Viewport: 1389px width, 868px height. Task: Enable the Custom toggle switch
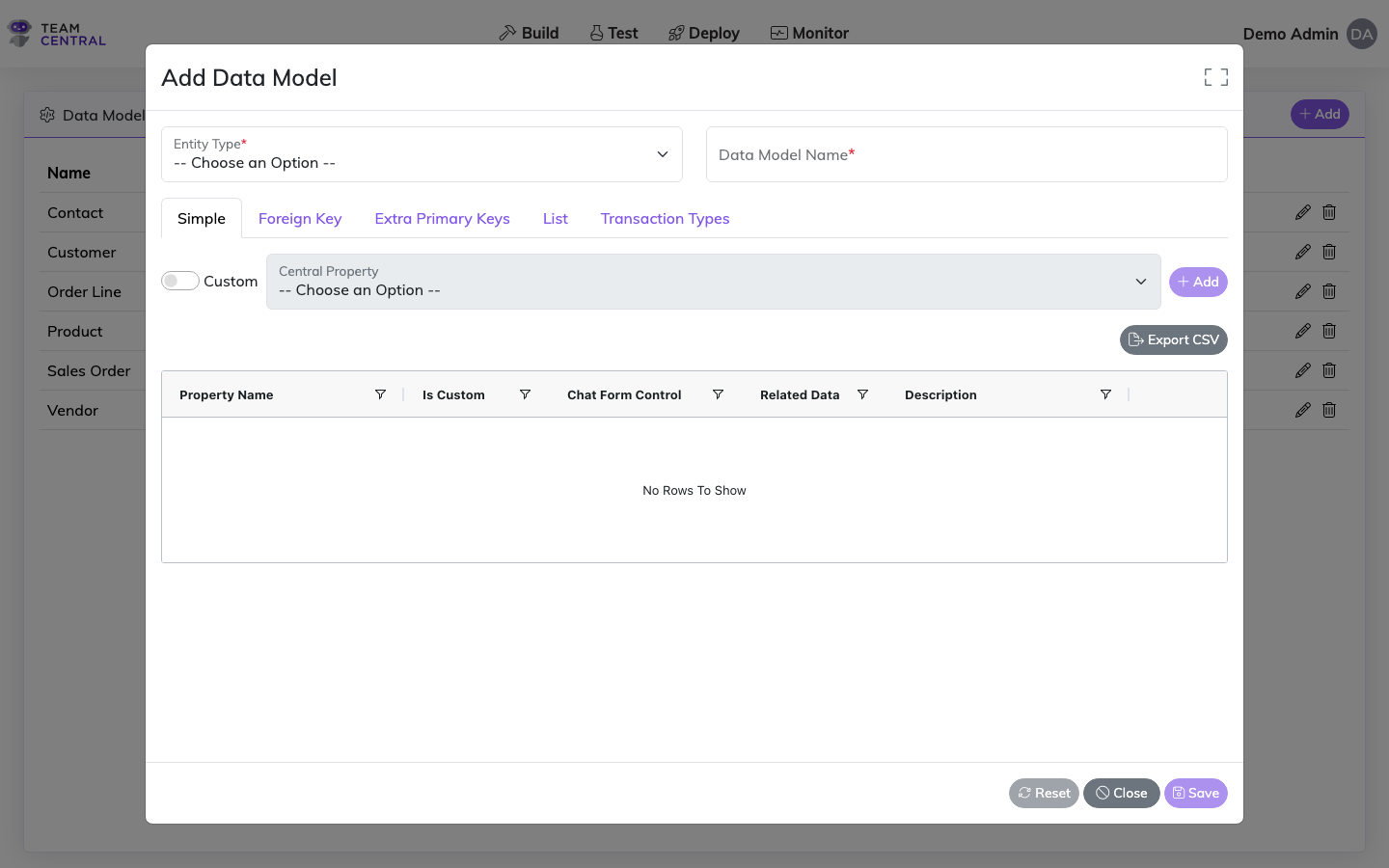179,281
